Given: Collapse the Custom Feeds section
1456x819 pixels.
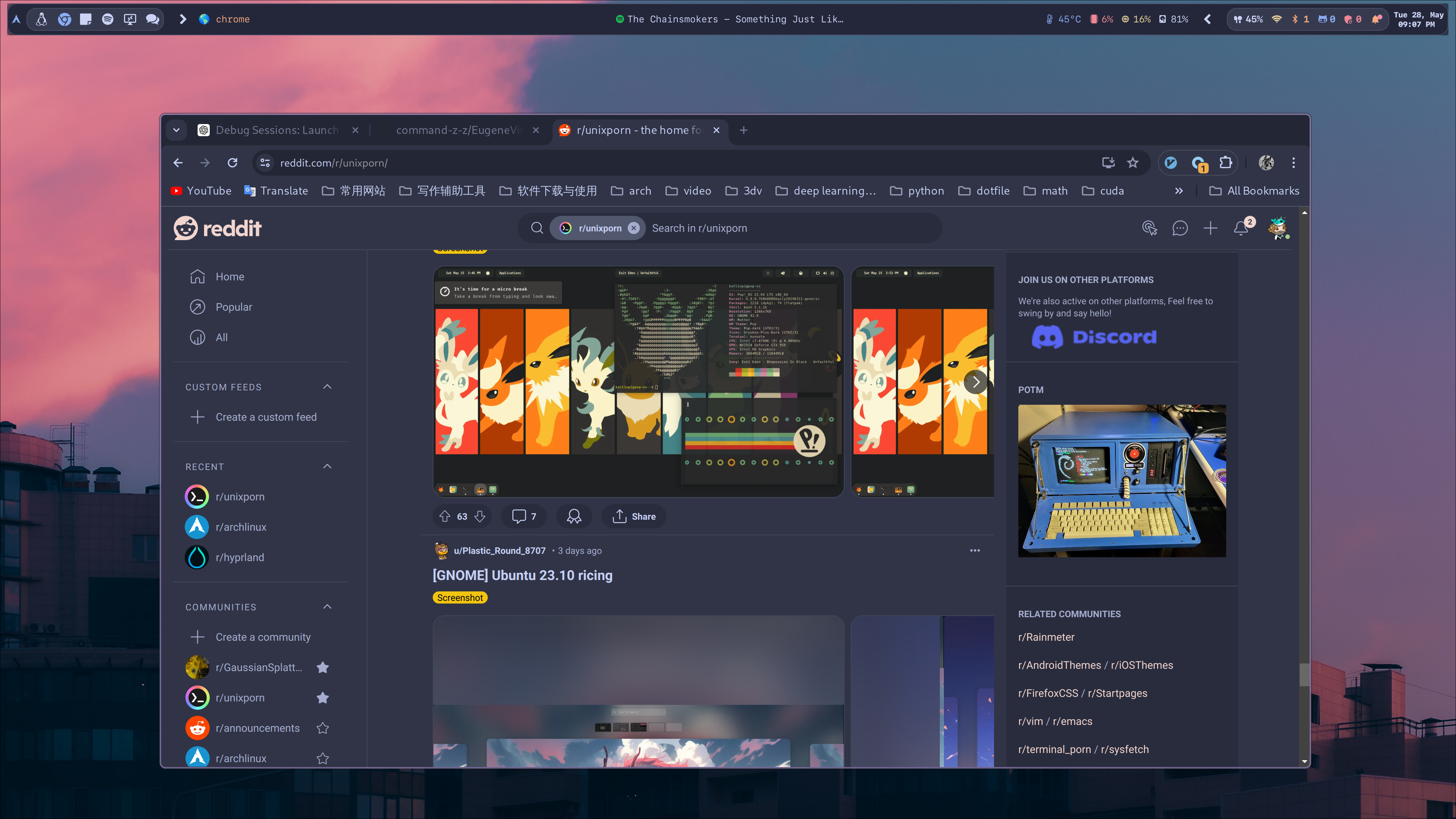Looking at the screenshot, I should tap(327, 387).
